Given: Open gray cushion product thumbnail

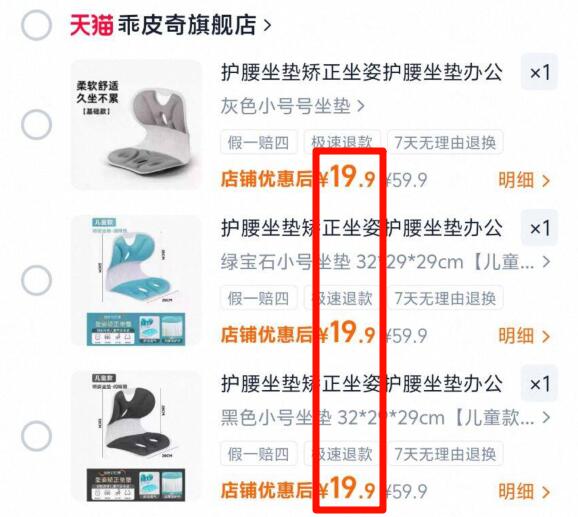Looking at the screenshot, I should coord(136,125).
